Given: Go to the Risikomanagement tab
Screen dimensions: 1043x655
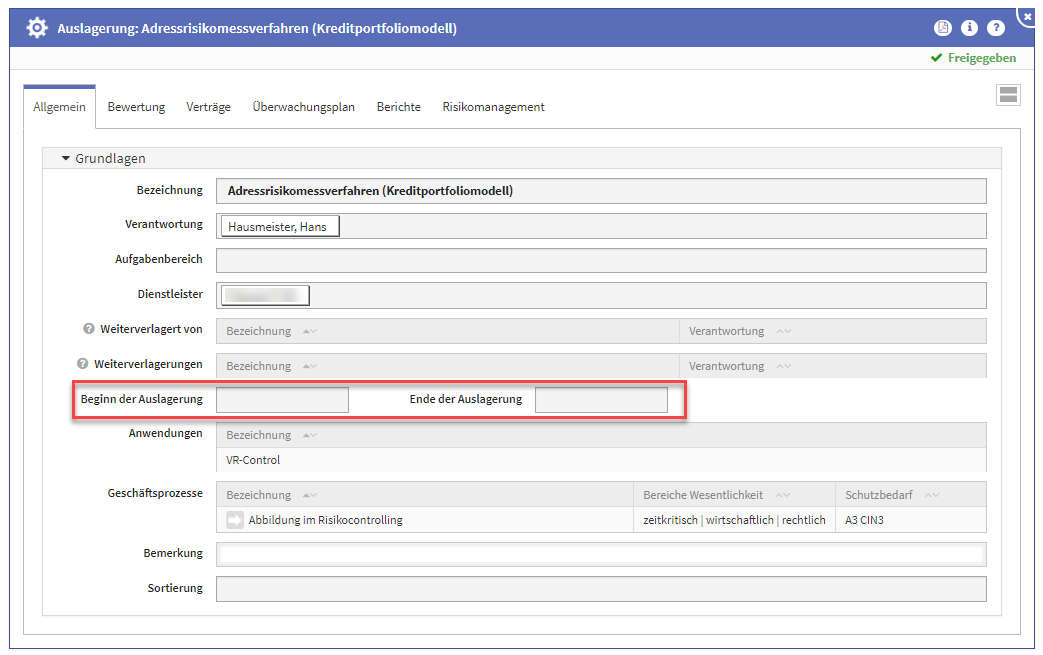Looking at the screenshot, I should 493,107.
